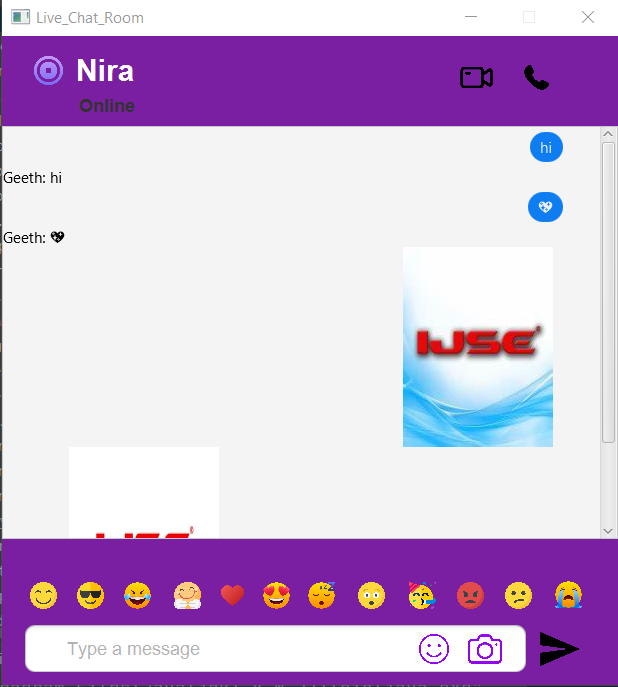Click the blue 'hi' message bubble
618x687 pixels.
pos(546,147)
